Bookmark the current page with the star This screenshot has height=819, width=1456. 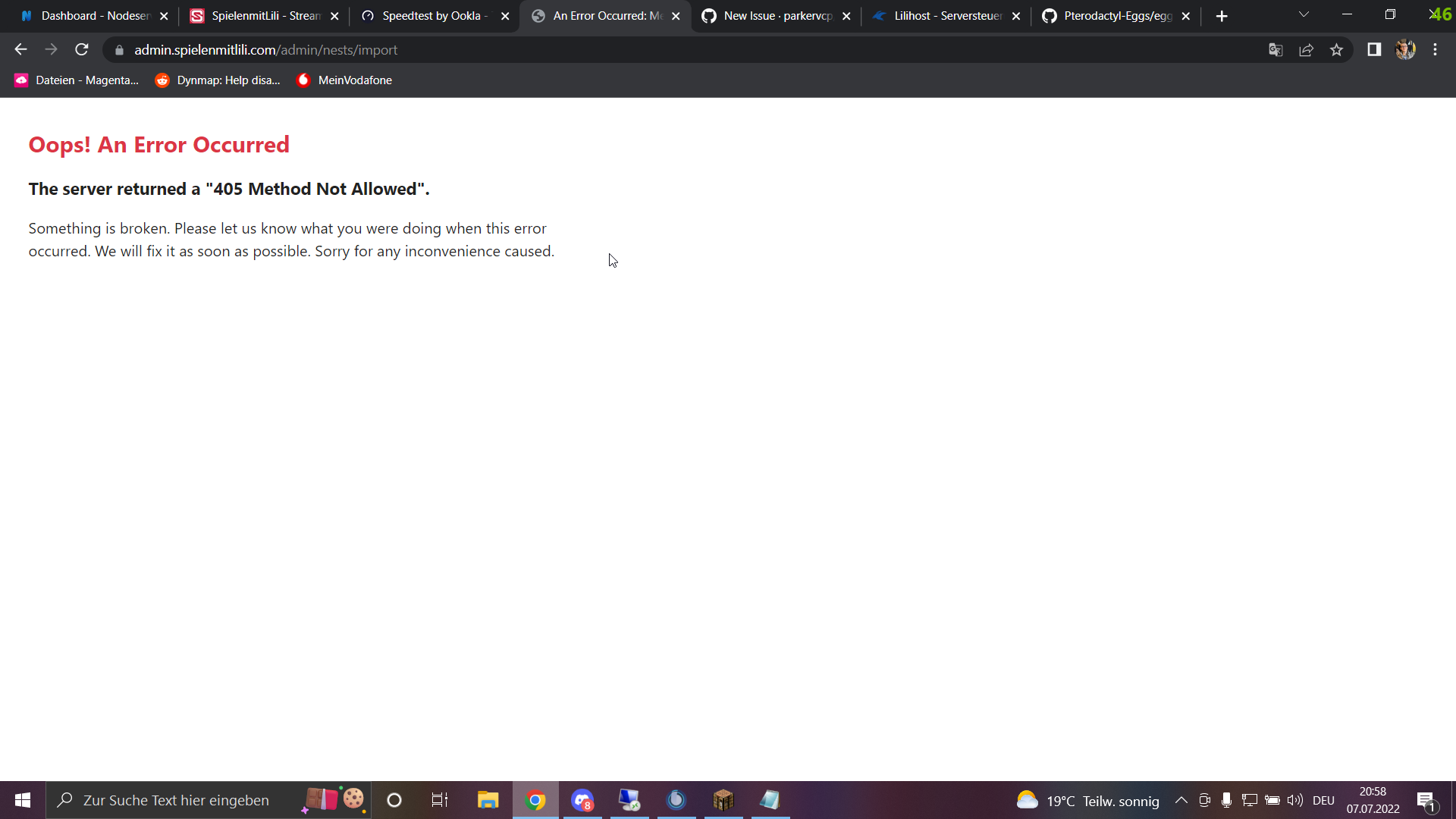1336,49
